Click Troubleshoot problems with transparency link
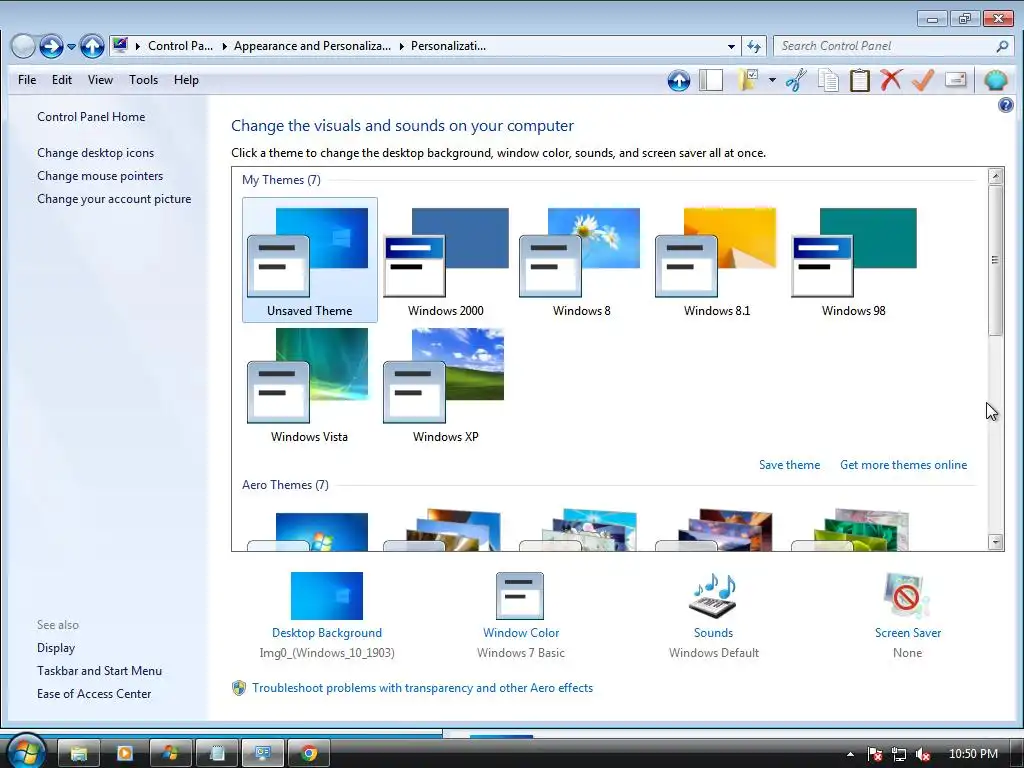The width and height of the screenshot is (1024, 768). [423, 688]
